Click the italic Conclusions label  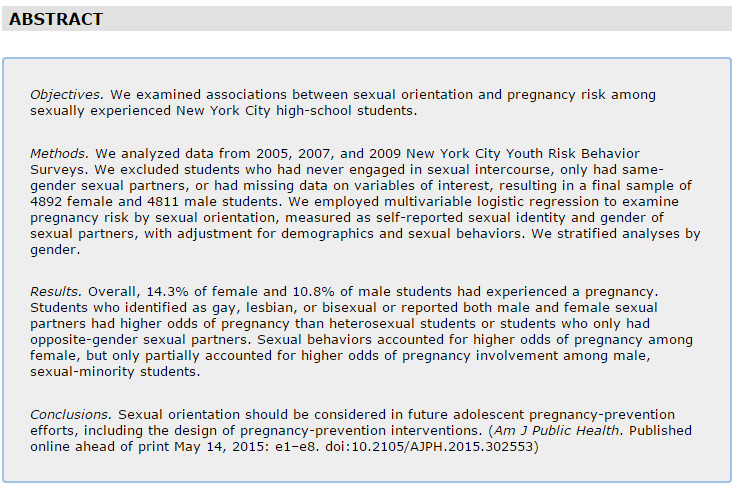(x=71, y=414)
